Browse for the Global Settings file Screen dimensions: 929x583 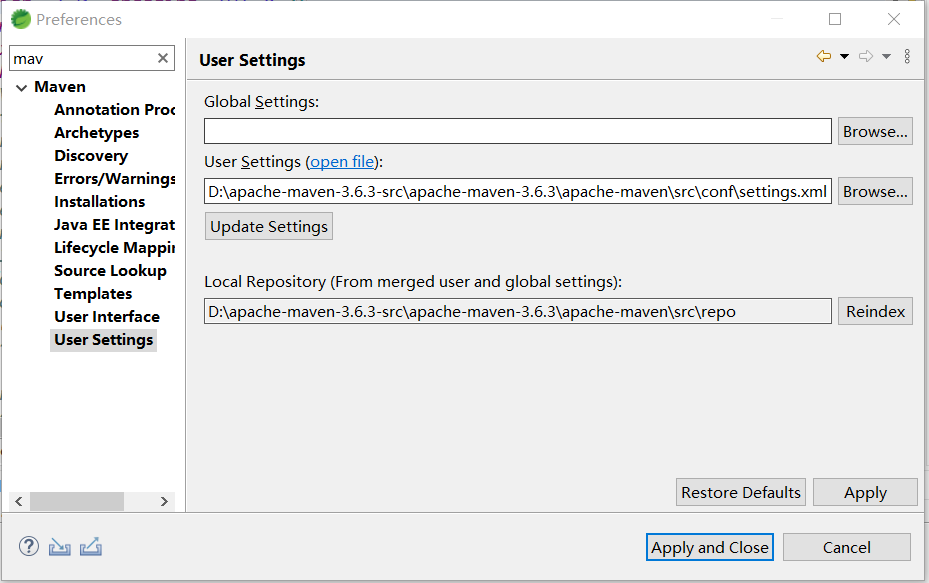875,131
